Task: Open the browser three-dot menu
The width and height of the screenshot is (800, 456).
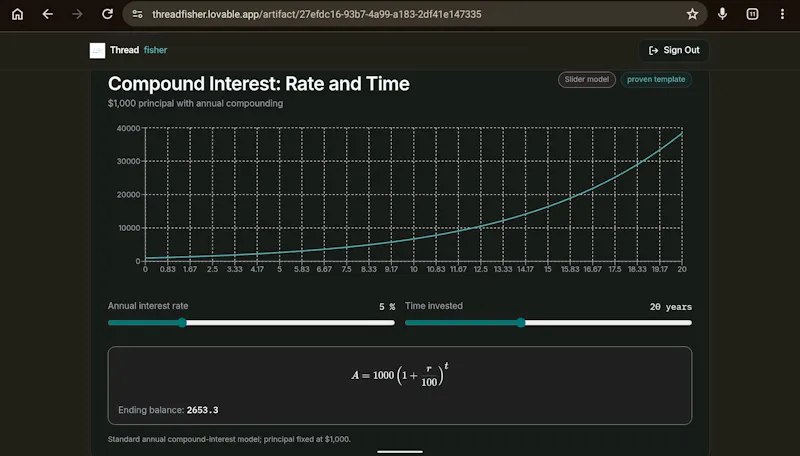Action: point(782,14)
